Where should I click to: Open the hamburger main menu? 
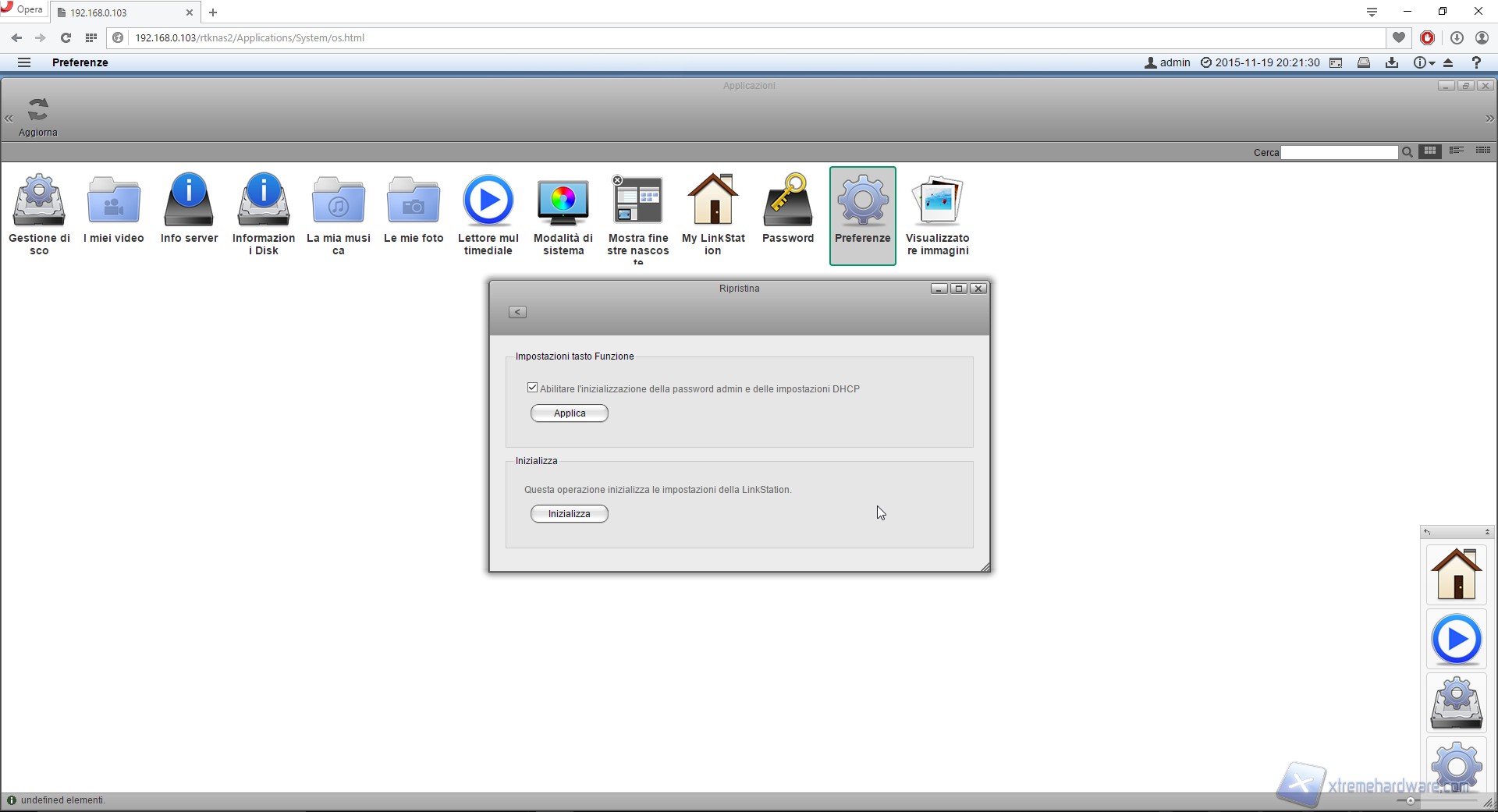point(24,62)
